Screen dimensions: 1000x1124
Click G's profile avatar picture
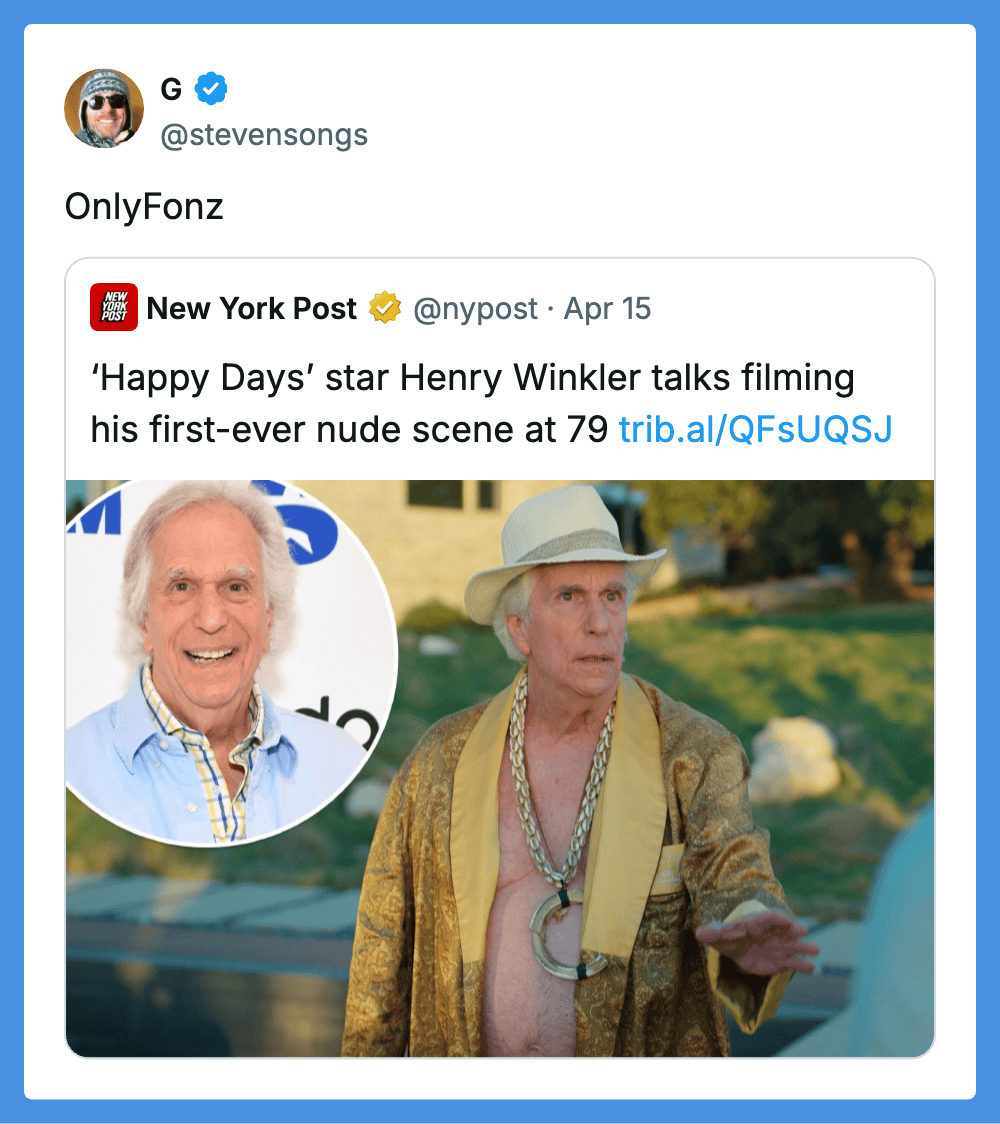point(104,109)
